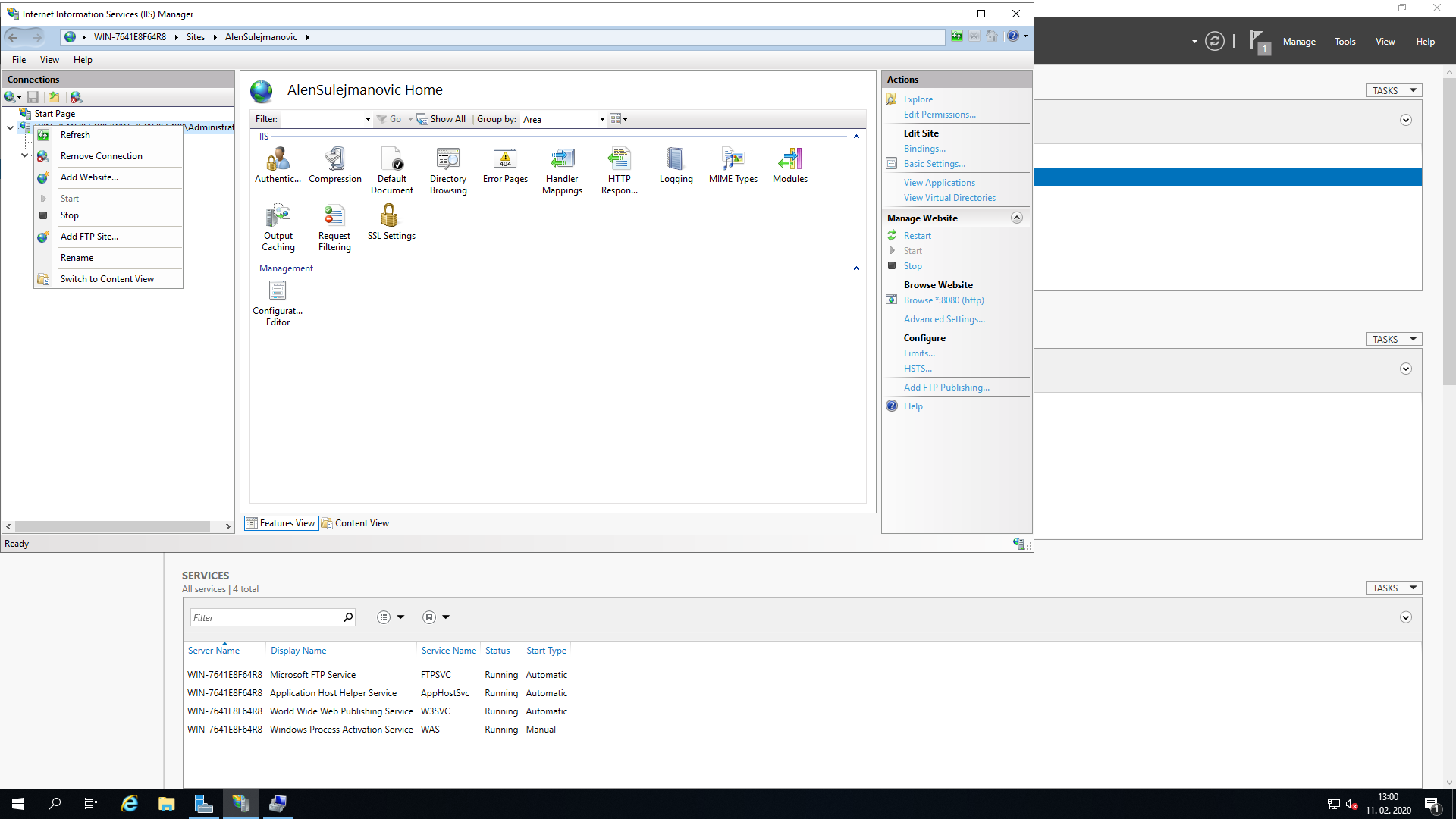Viewport: 1456px width, 819px height.
Task: Click the Save icon in Connections toolbar
Action: point(33,97)
